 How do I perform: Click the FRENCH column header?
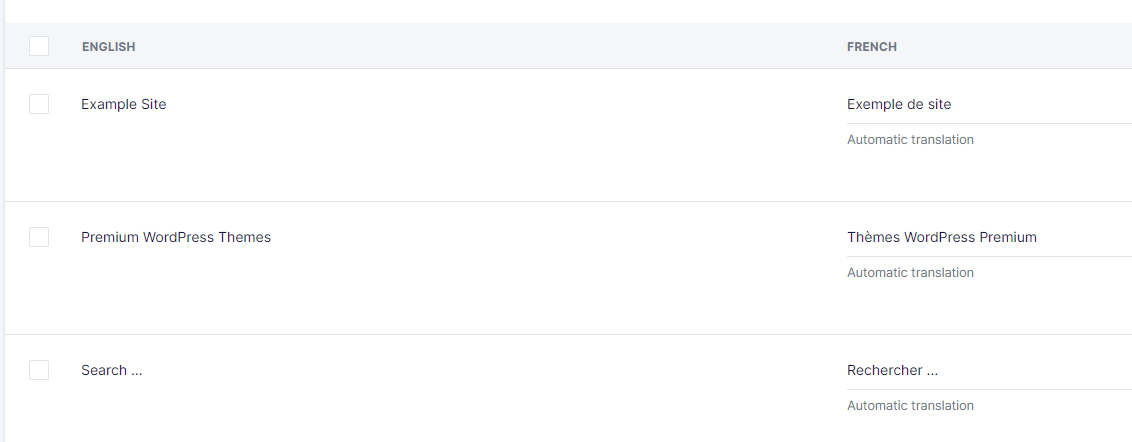click(x=871, y=47)
